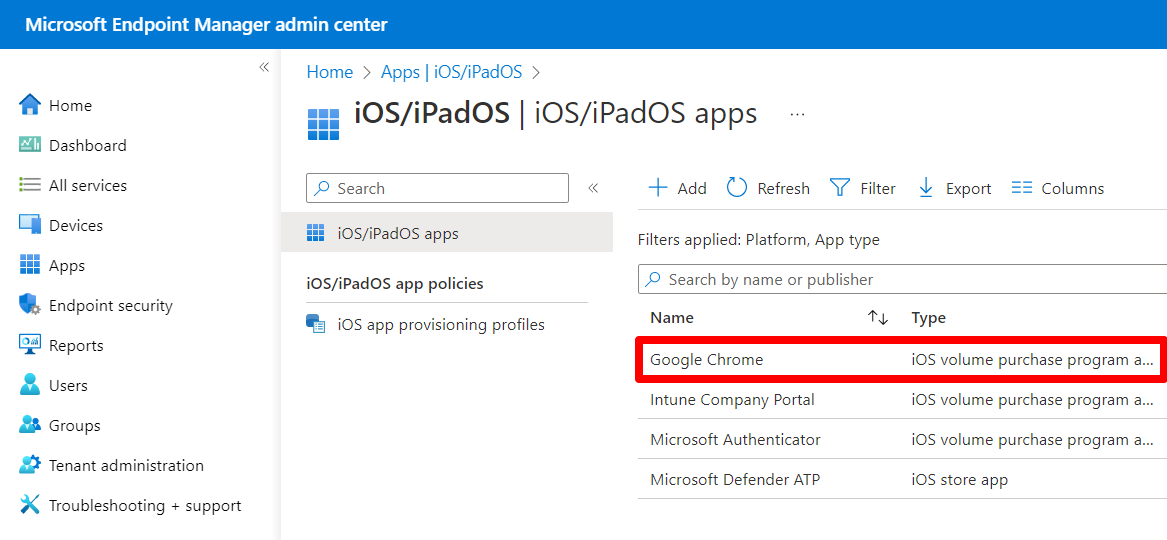Image resolution: width=1167 pixels, height=540 pixels.
Task: Open iOS app provisioning profiles
Action: (441, 325)
